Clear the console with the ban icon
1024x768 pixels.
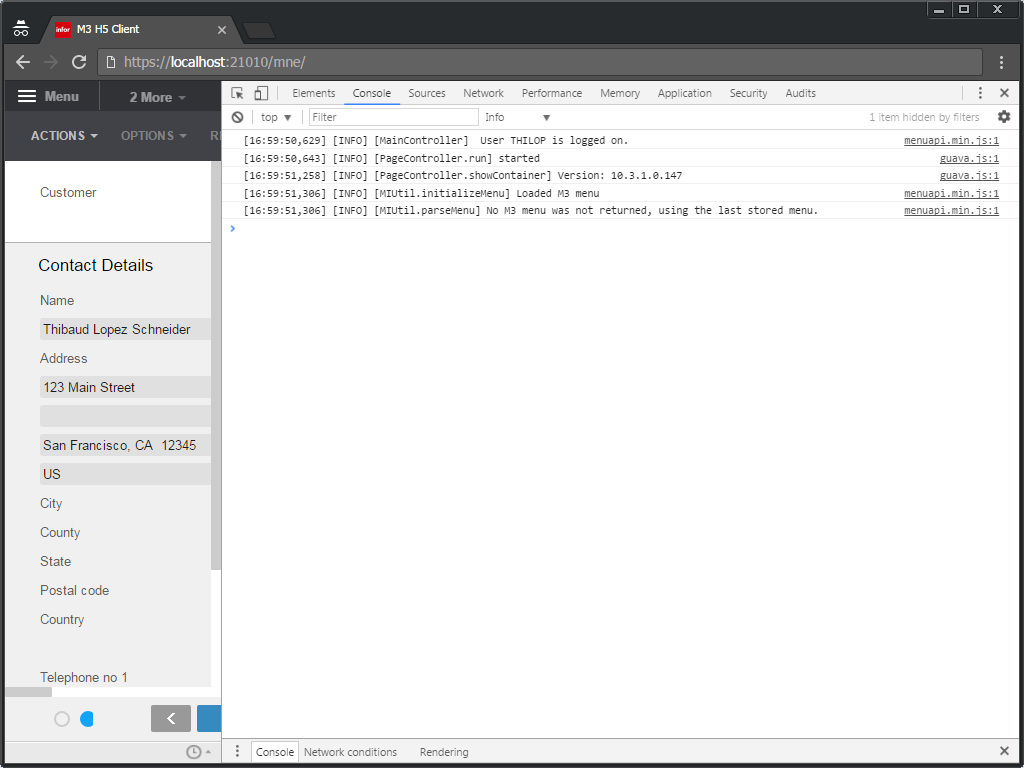coord(238,117)
